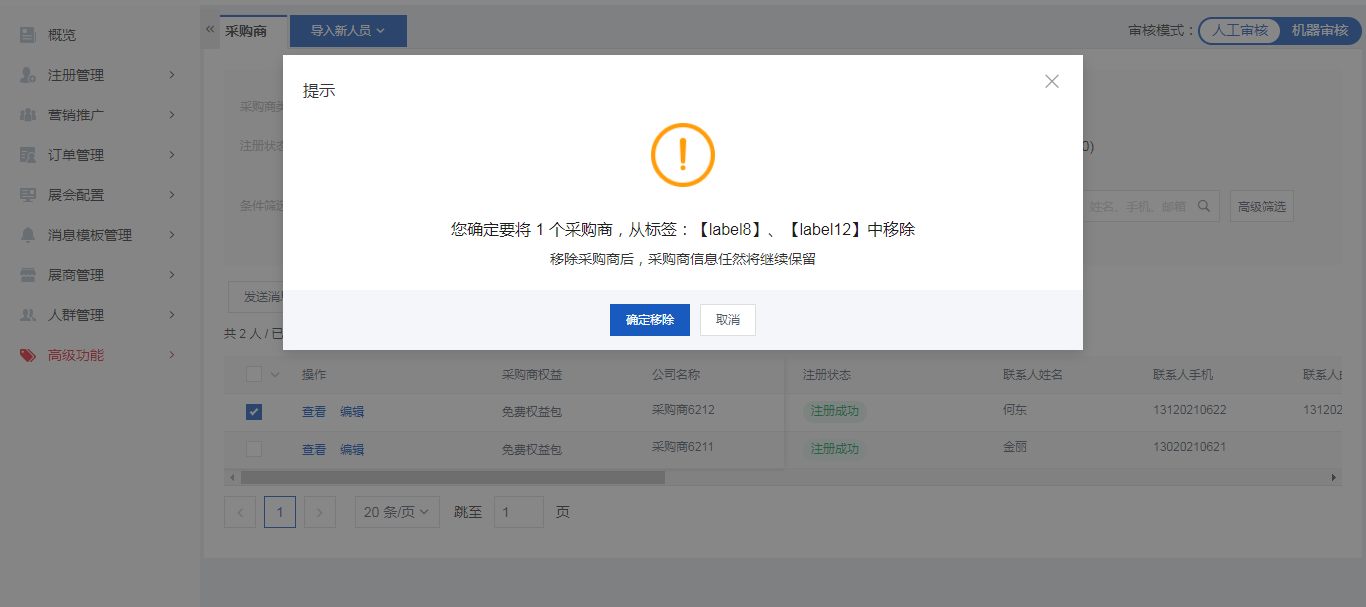The image size is (1366, 607).
Task: Click the Registration Management user icon
Action: [28, 75]
